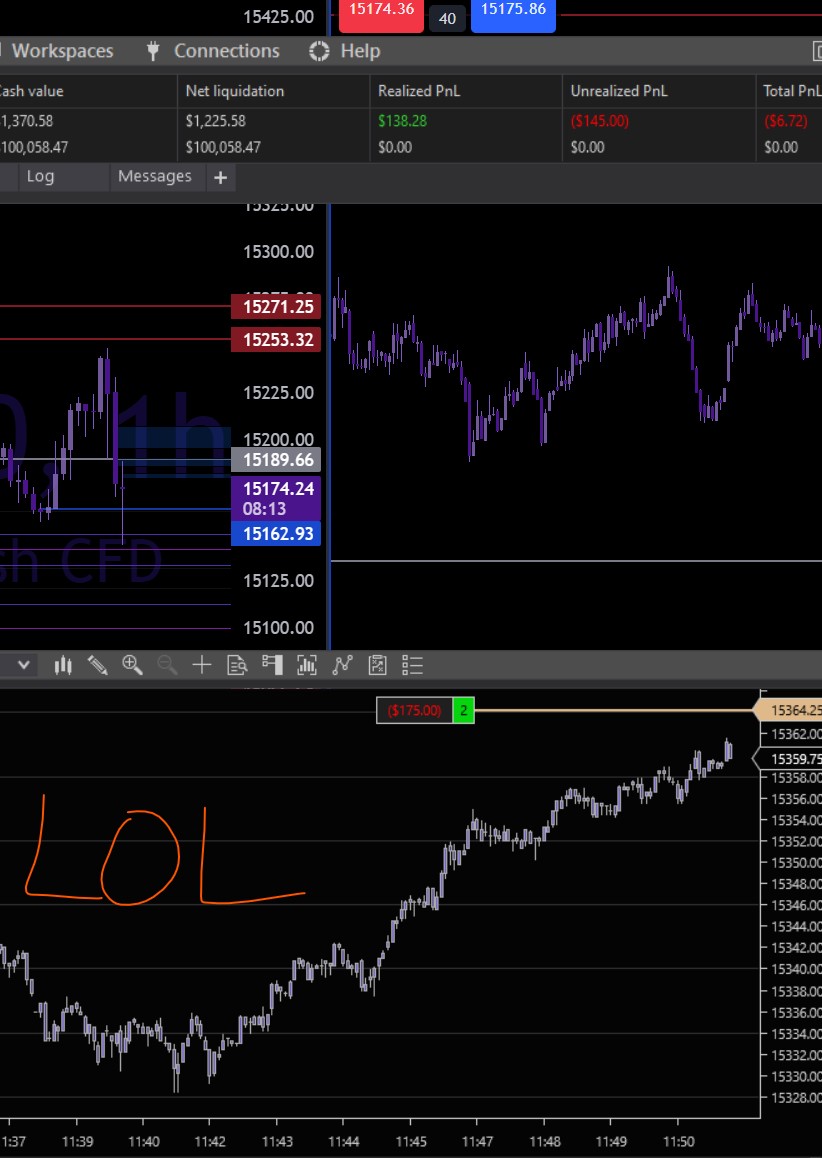Screen dimensions: 822x1158
Task: Click the red sell price button 15174.36
Action: 381,15
